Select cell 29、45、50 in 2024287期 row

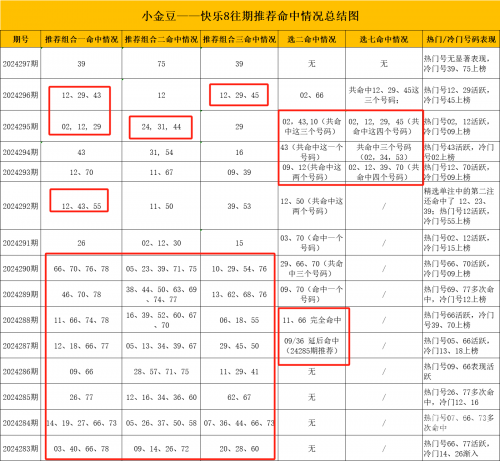click(x=239, y=346)
